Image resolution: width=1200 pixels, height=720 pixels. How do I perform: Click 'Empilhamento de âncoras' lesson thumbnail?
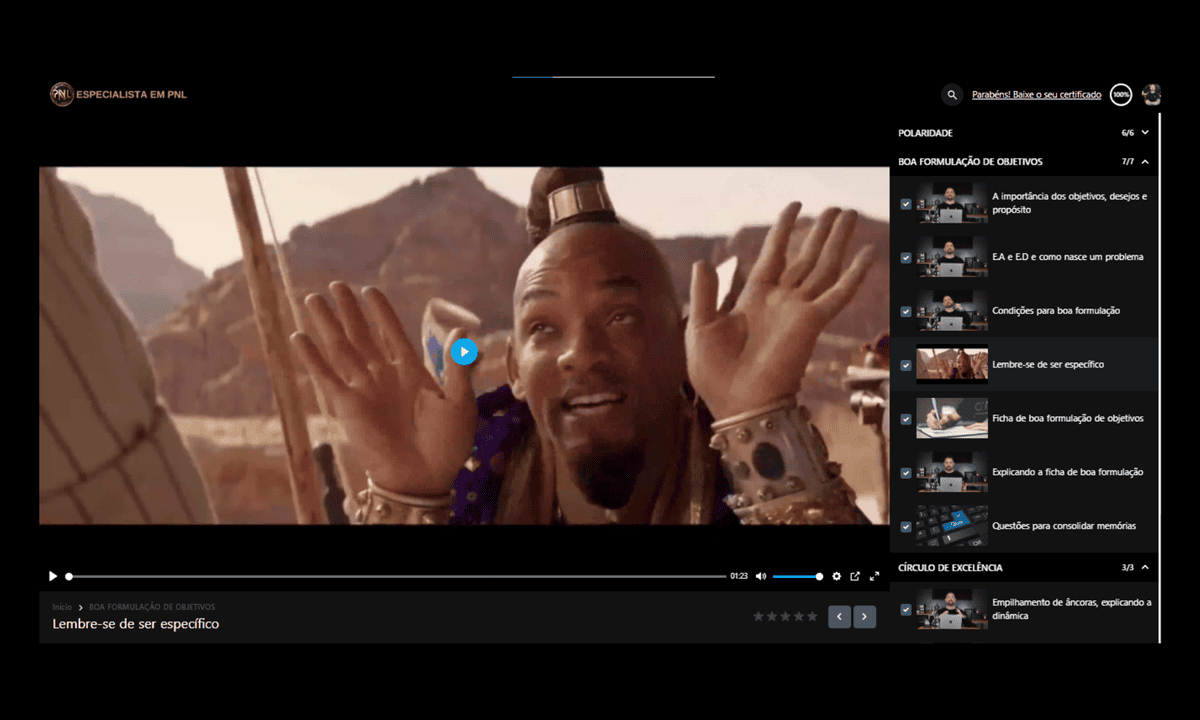coord(952,609)
